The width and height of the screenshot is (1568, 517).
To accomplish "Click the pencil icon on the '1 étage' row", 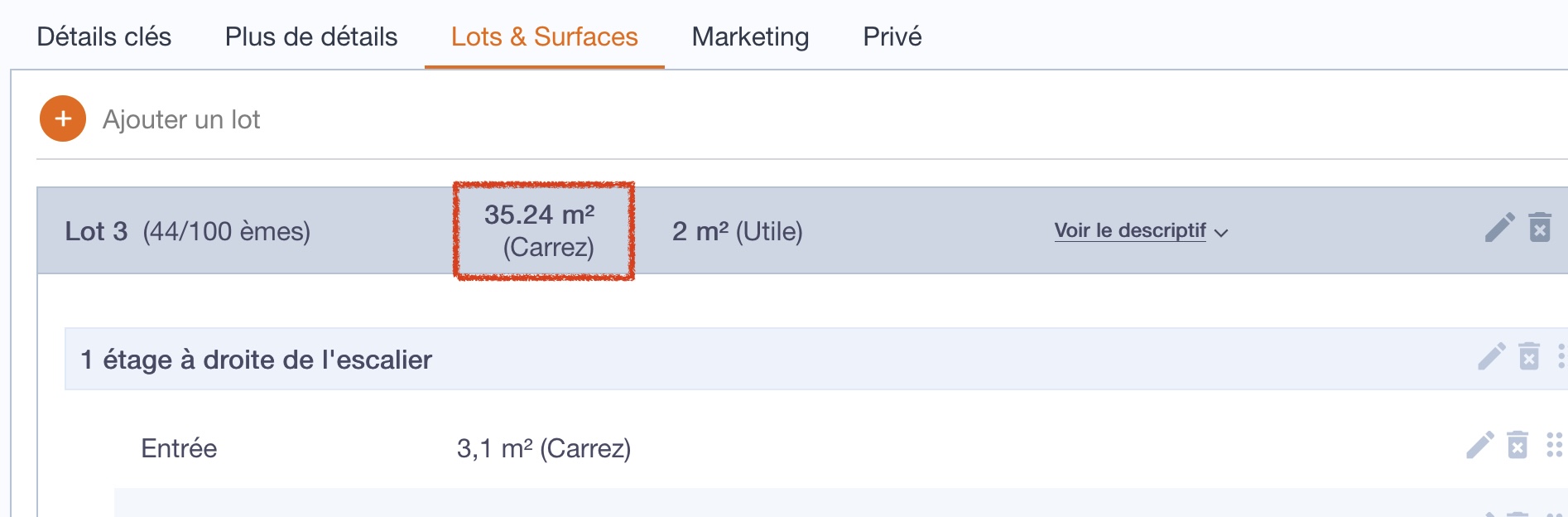I will click(x=1491, y=356).
